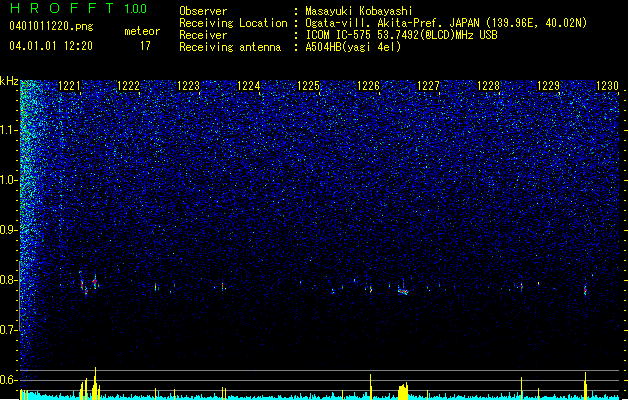Click the 1221 time axis marker
This screenshot has height=400, width=629.
[69, 86]
